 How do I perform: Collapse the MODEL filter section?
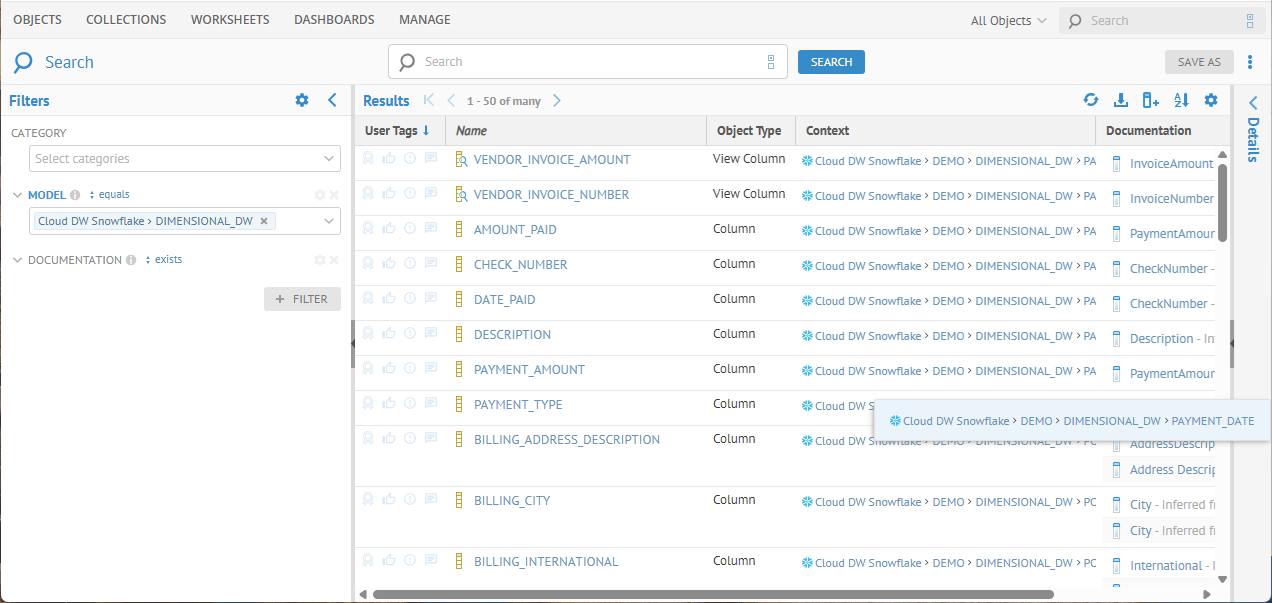click(18, 195)
